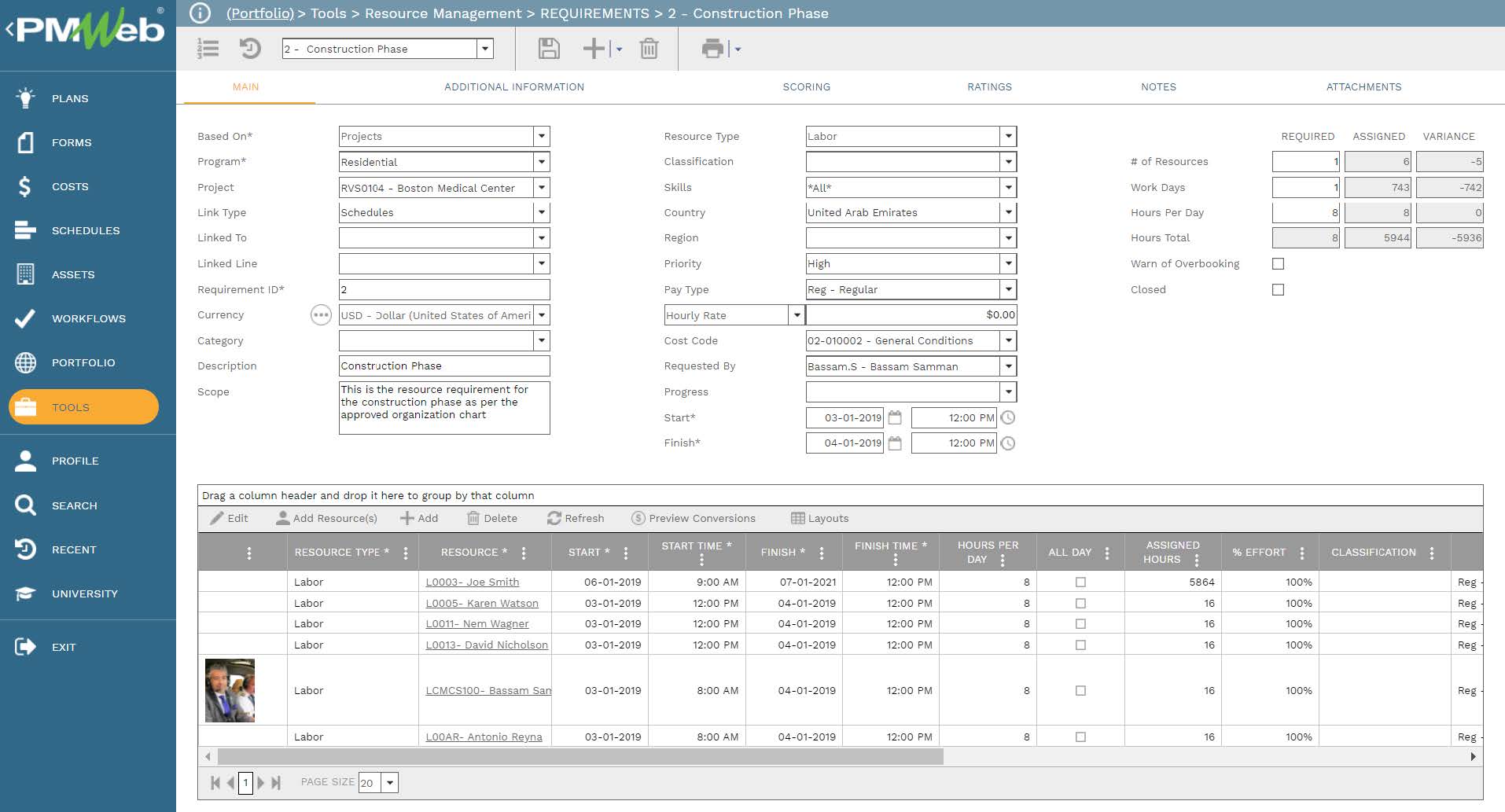This screenshot has height=812, width=1505.
Task: Open the Start time clock picker
Action: pyautogui.click(x=1008, y=417)
